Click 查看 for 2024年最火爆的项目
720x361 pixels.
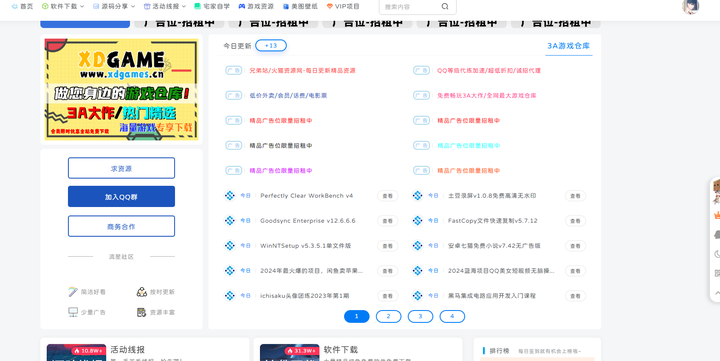388,271
